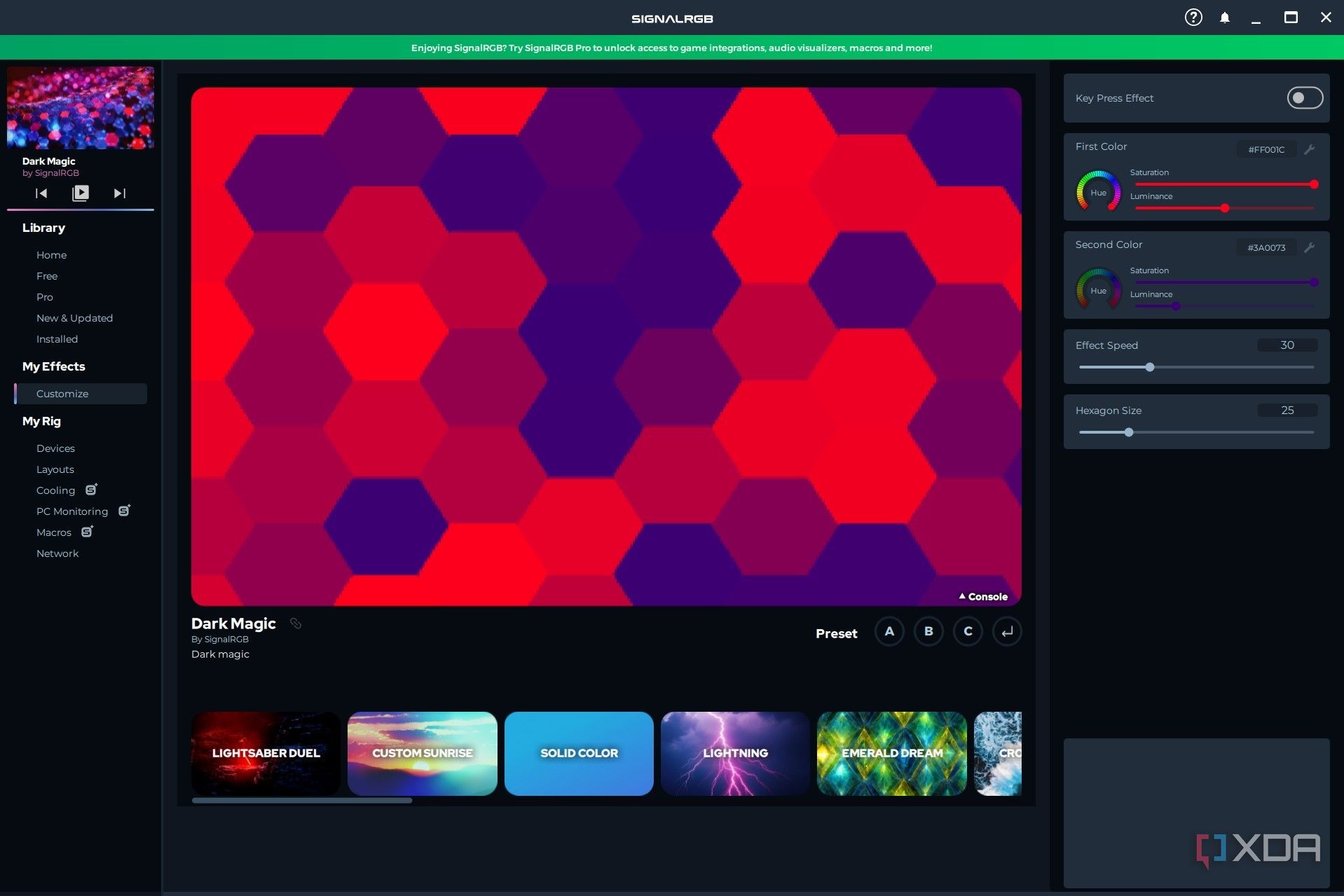Open the Layouts page
1344x896 pixels.
55,469
